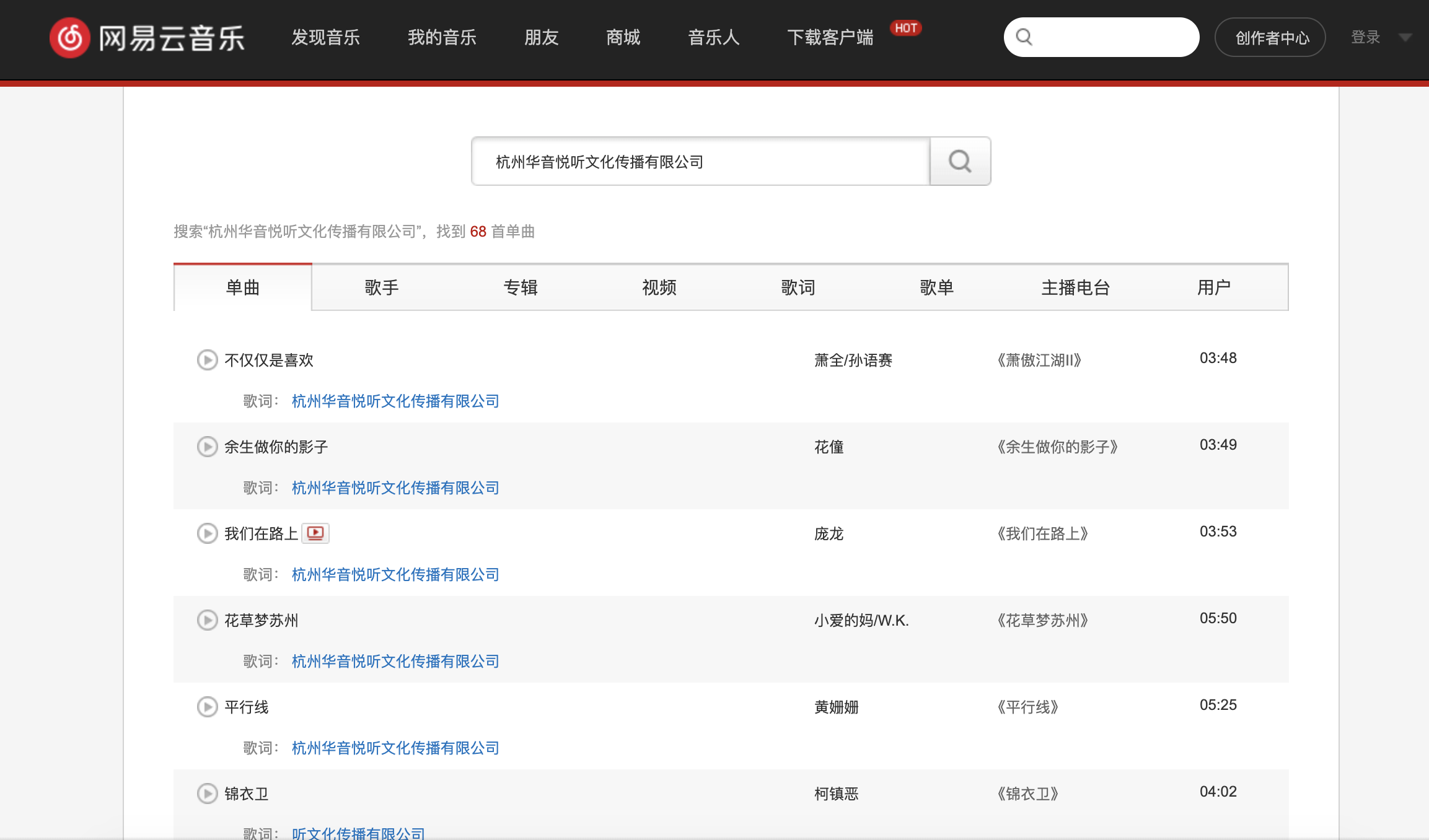Go to 下载客户端 menu item
Viewport: 1429px width, 840px height.
[830, 38]
